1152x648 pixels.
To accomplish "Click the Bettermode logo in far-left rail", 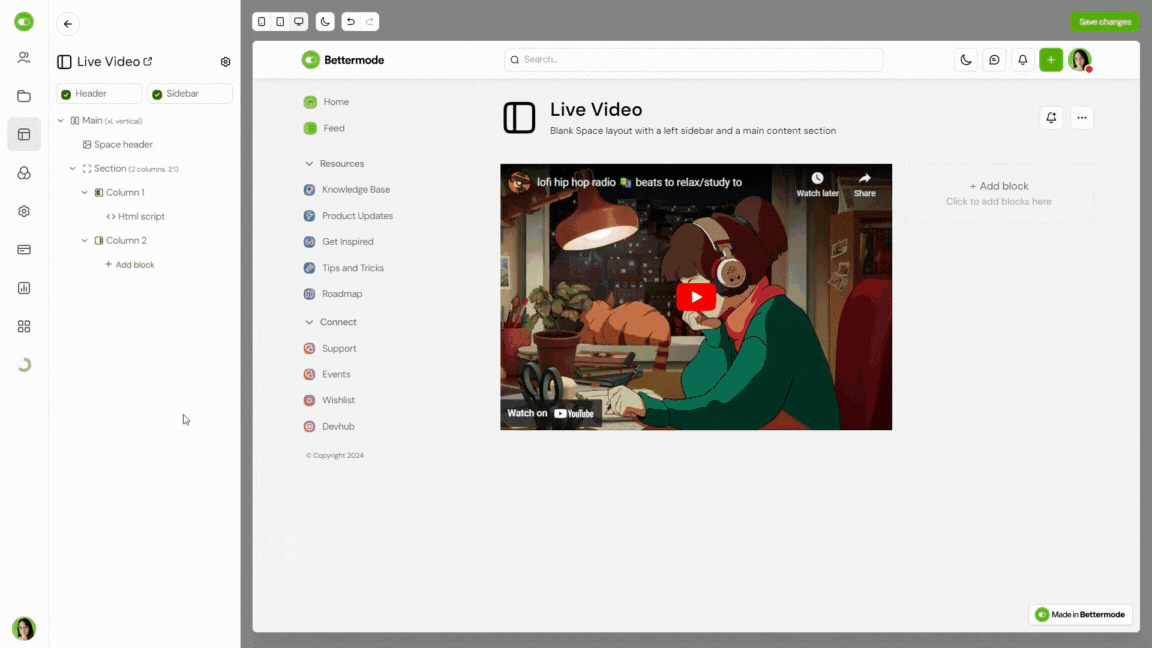I will pos(24,22).
